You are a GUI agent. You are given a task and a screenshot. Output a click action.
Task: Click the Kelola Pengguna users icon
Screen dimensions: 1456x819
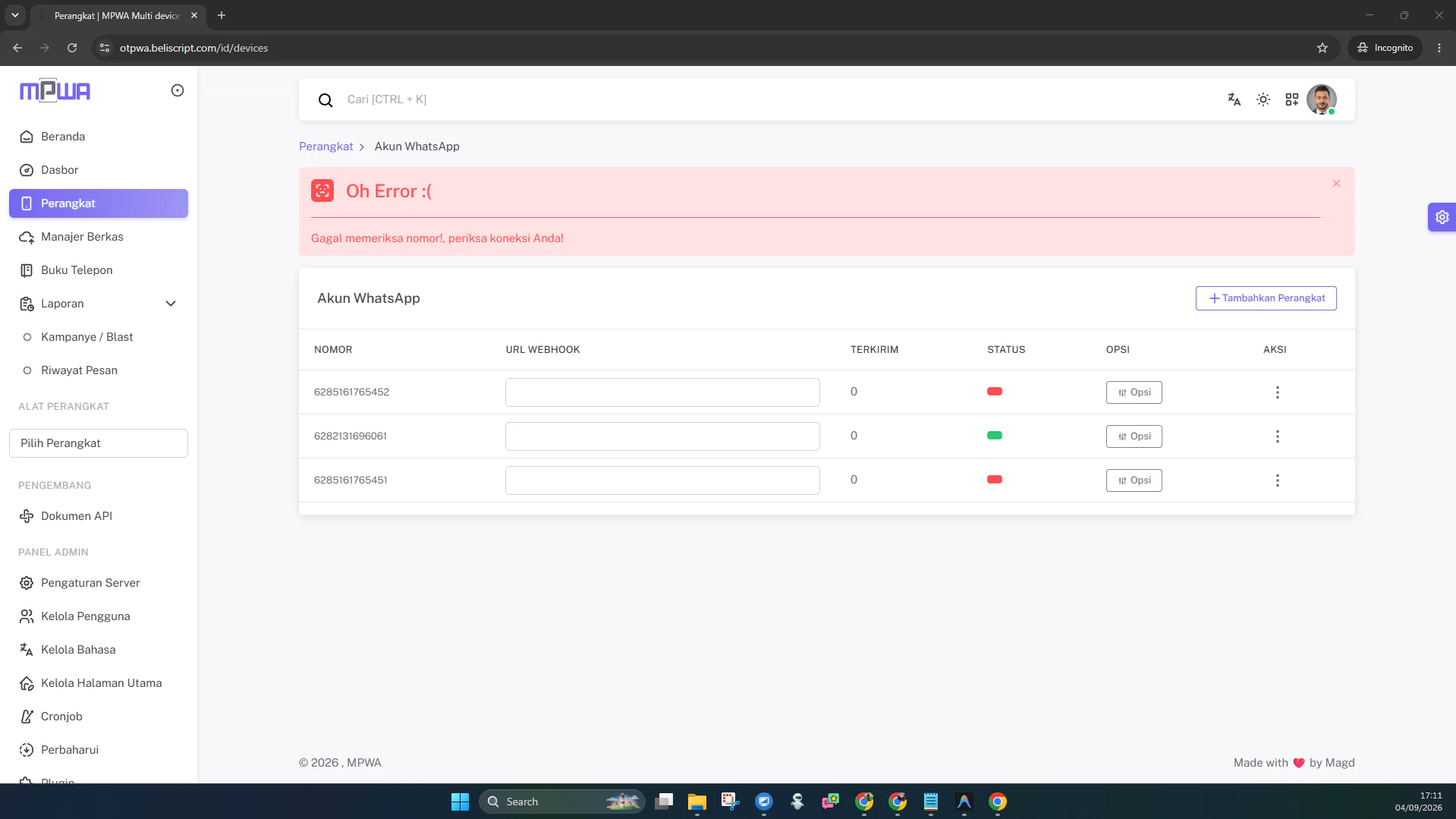pos(27,616)
